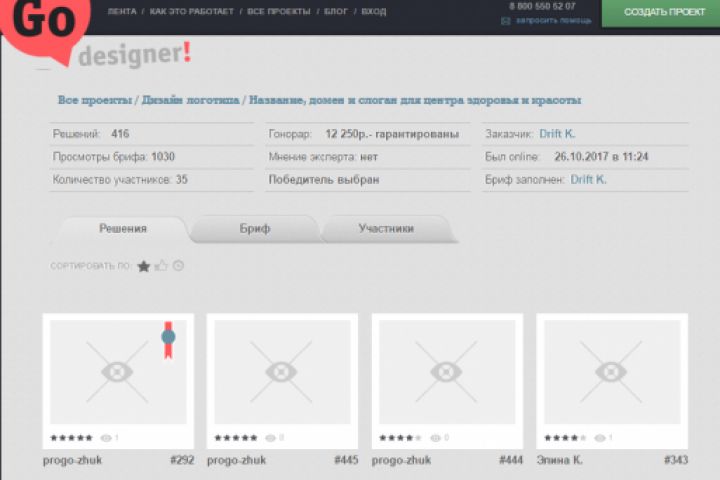The image size is (720, 480).
Task: Click the СОЗДАТЬ ПРОЕКТ button
Action: pyautogui.click(x=661, y=13)
